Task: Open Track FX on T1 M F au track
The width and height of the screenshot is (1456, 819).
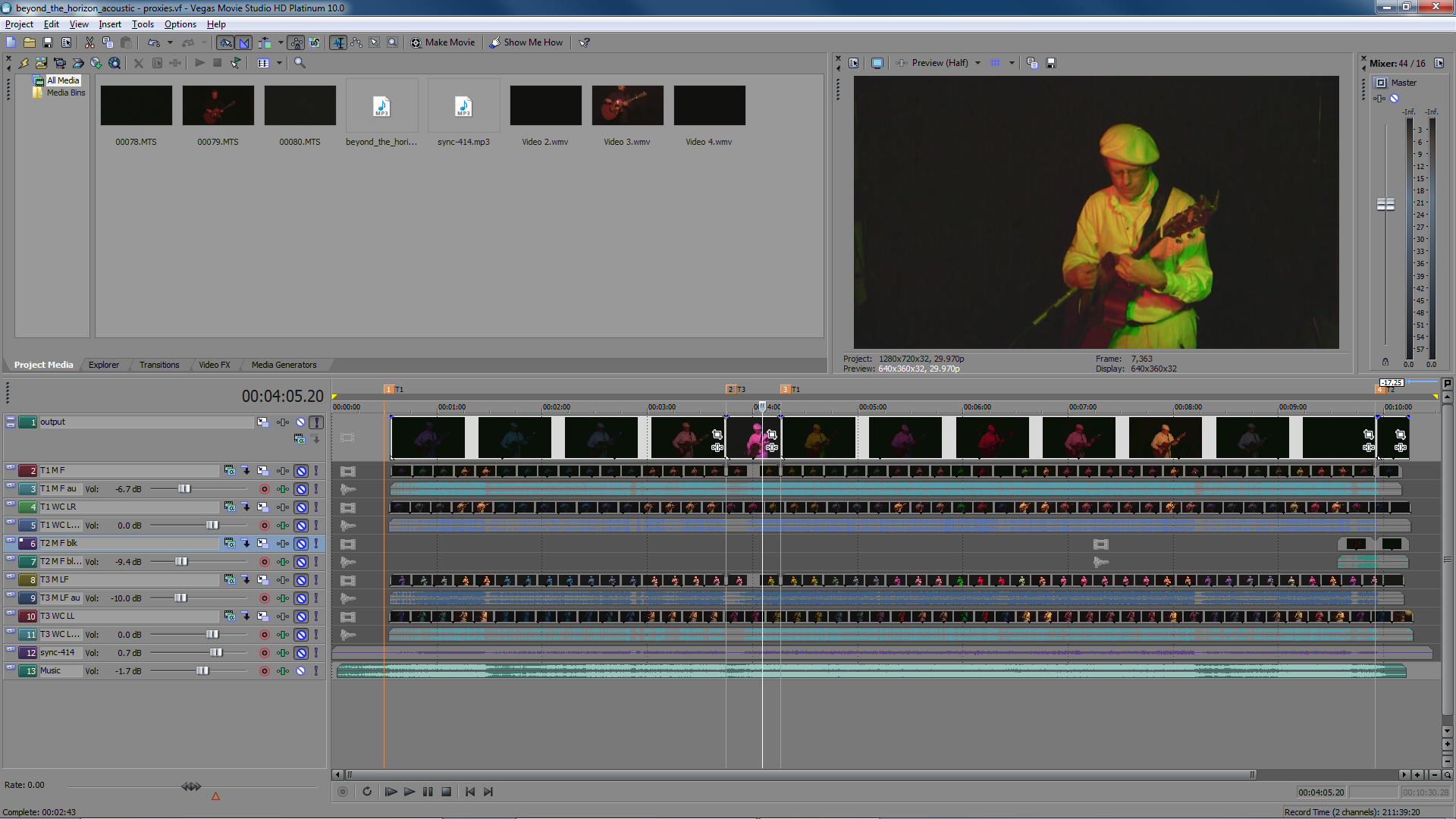Action: pyautogui.click(x=282, y=489)
